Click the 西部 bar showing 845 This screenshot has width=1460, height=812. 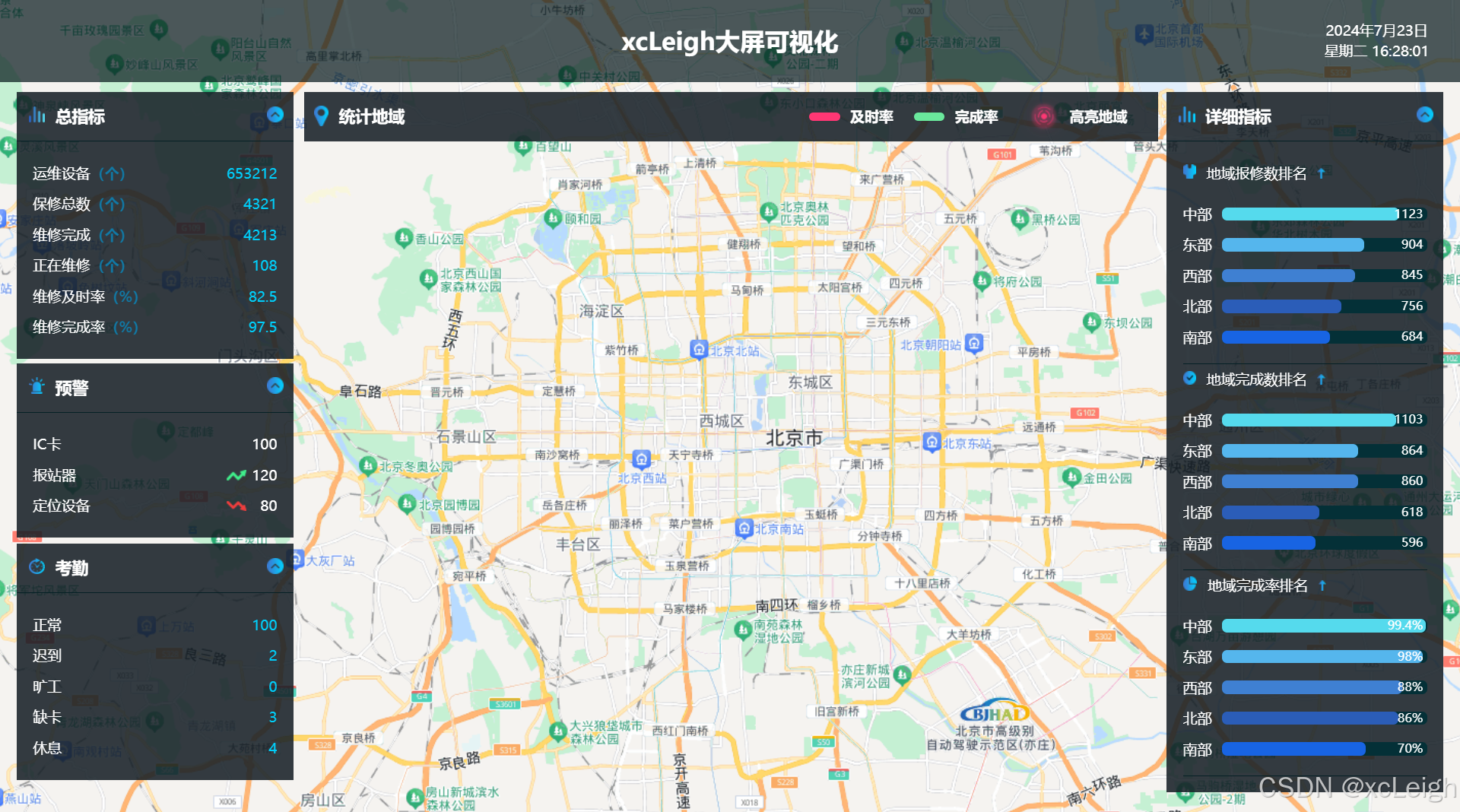[1324, 275]
